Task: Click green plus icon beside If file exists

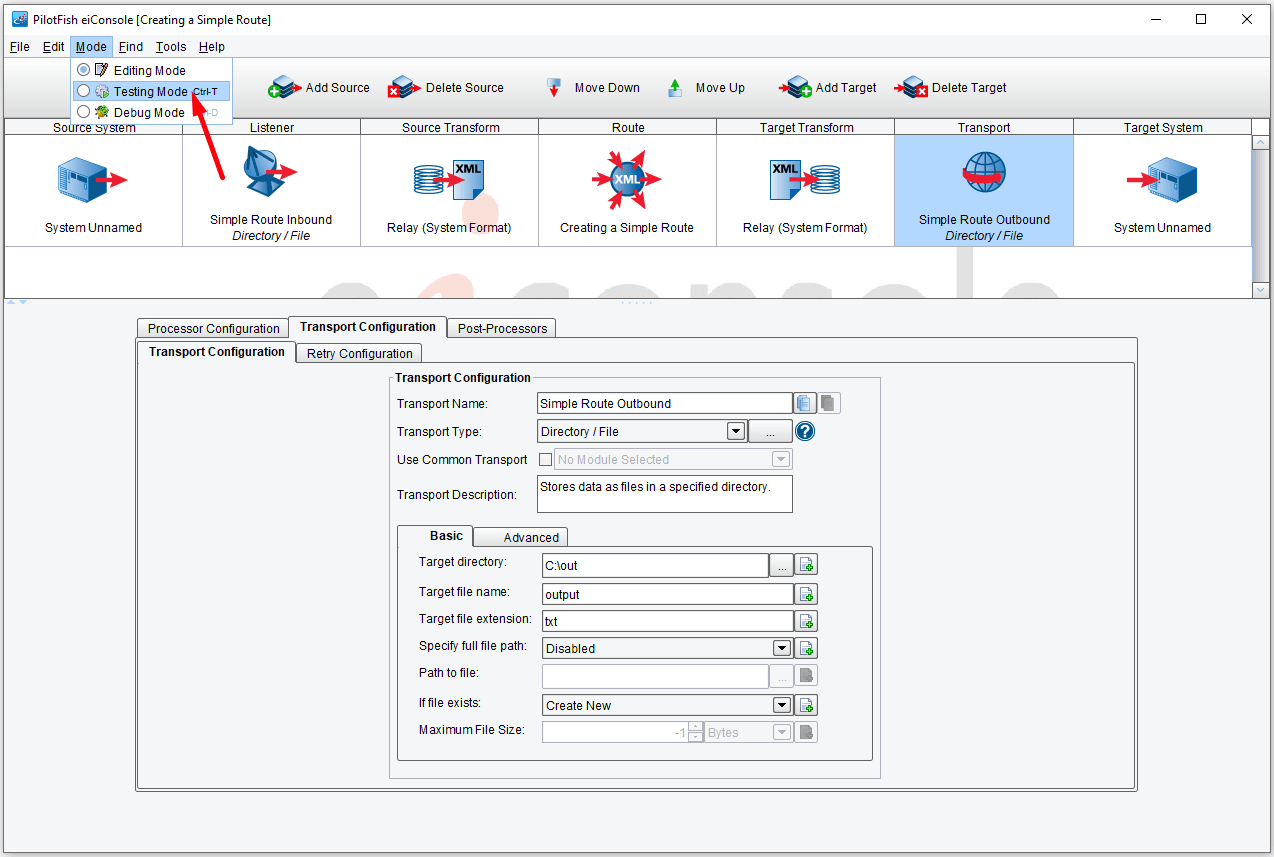Action: [807, 705]
